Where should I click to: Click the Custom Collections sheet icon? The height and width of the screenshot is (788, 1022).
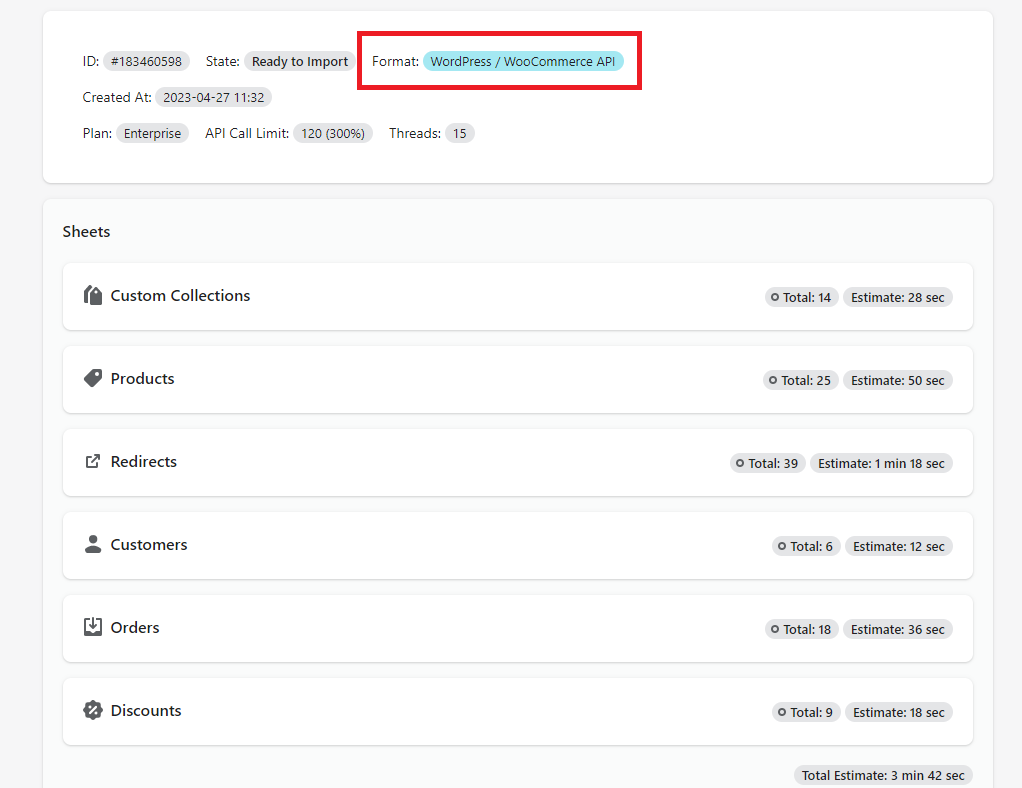point(93,295)
